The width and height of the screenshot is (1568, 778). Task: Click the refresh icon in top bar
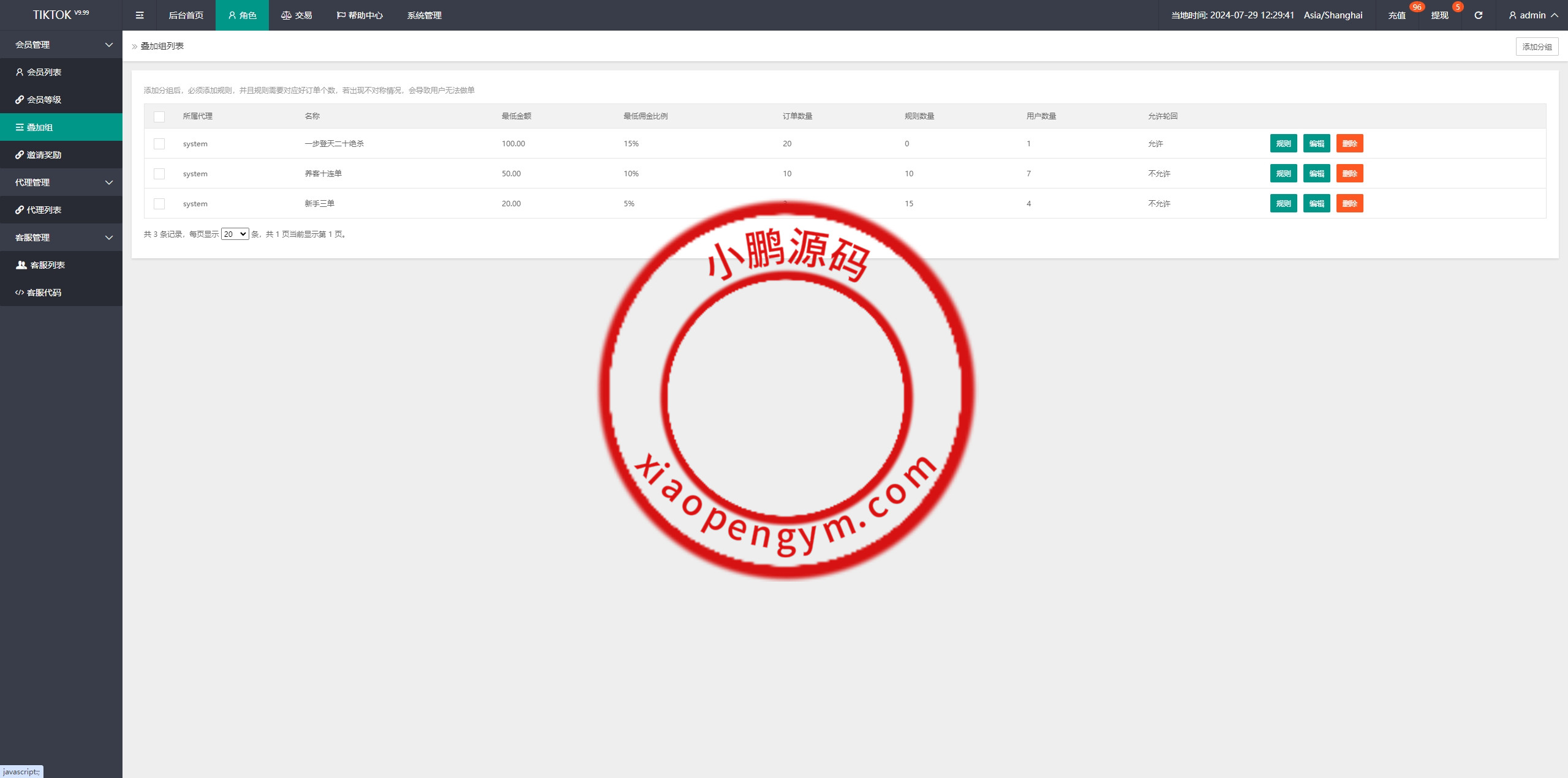pos(1478,15)
